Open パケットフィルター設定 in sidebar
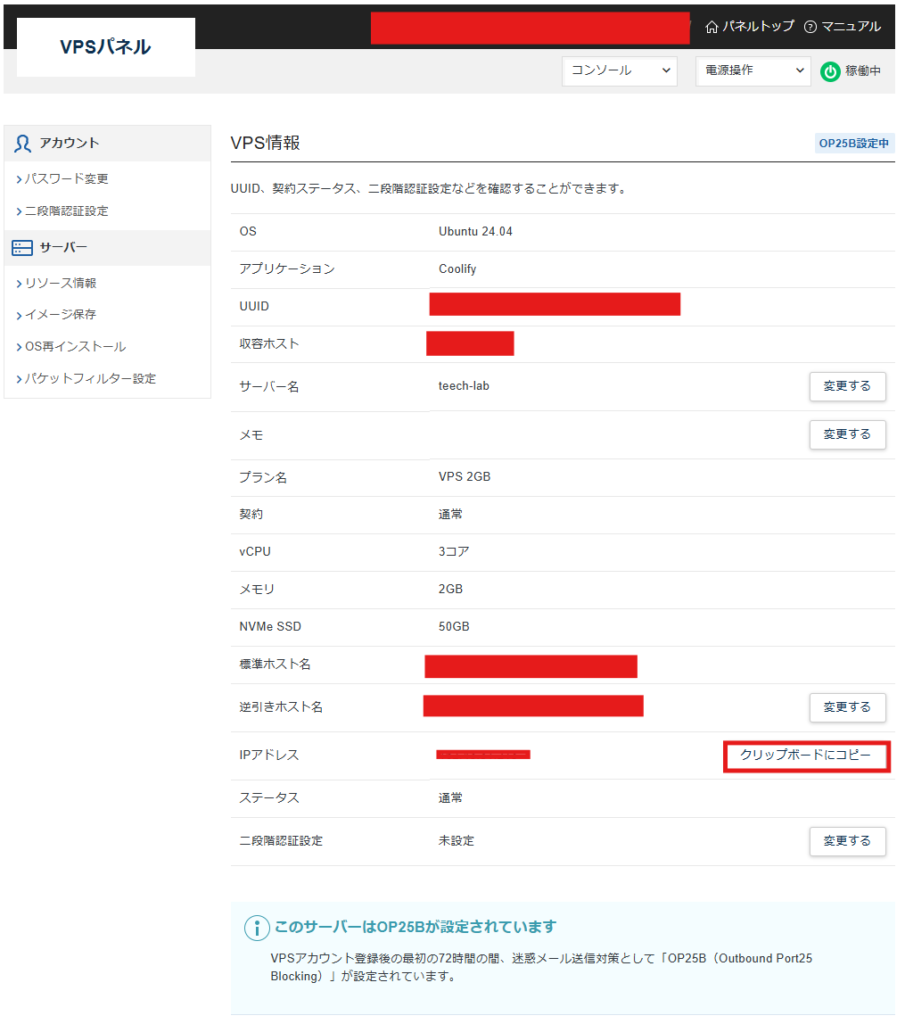 coord(90,379)
